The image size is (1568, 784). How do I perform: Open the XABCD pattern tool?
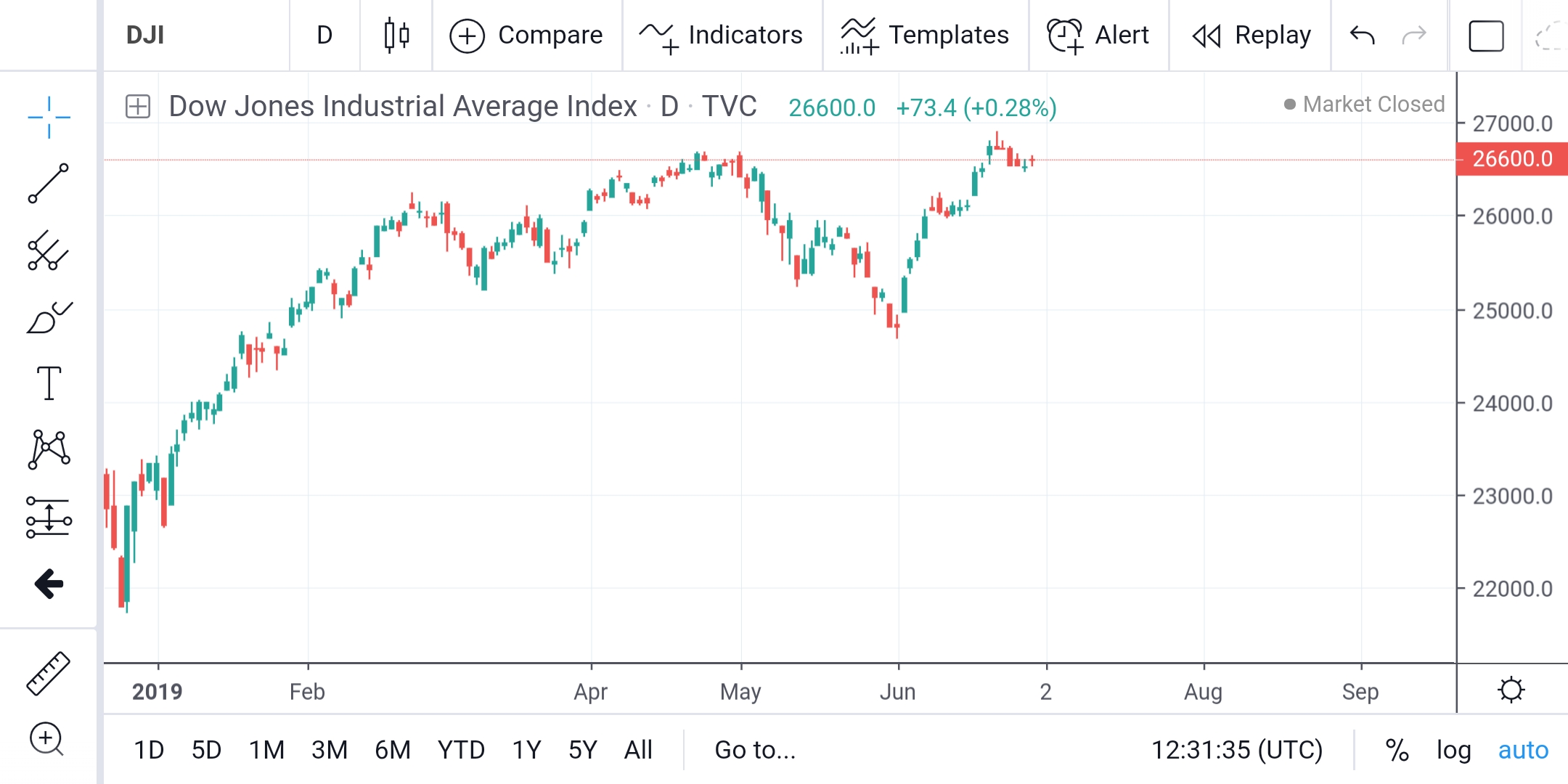(x=49, y=450)
